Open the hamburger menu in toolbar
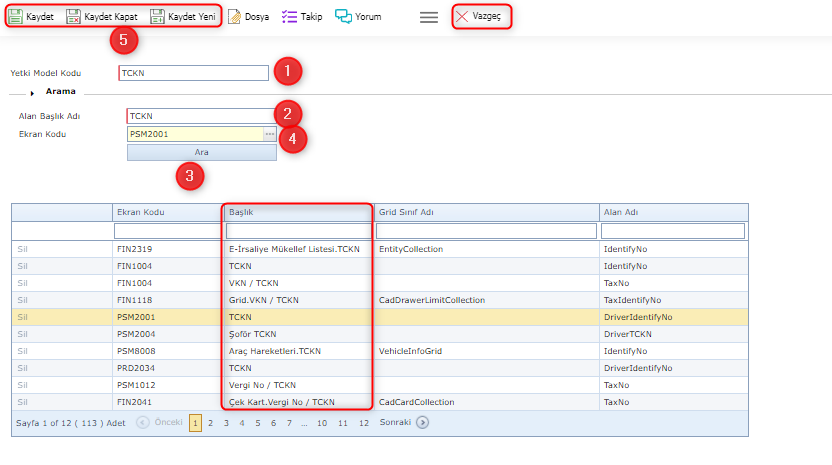 (x=429, y=17)
